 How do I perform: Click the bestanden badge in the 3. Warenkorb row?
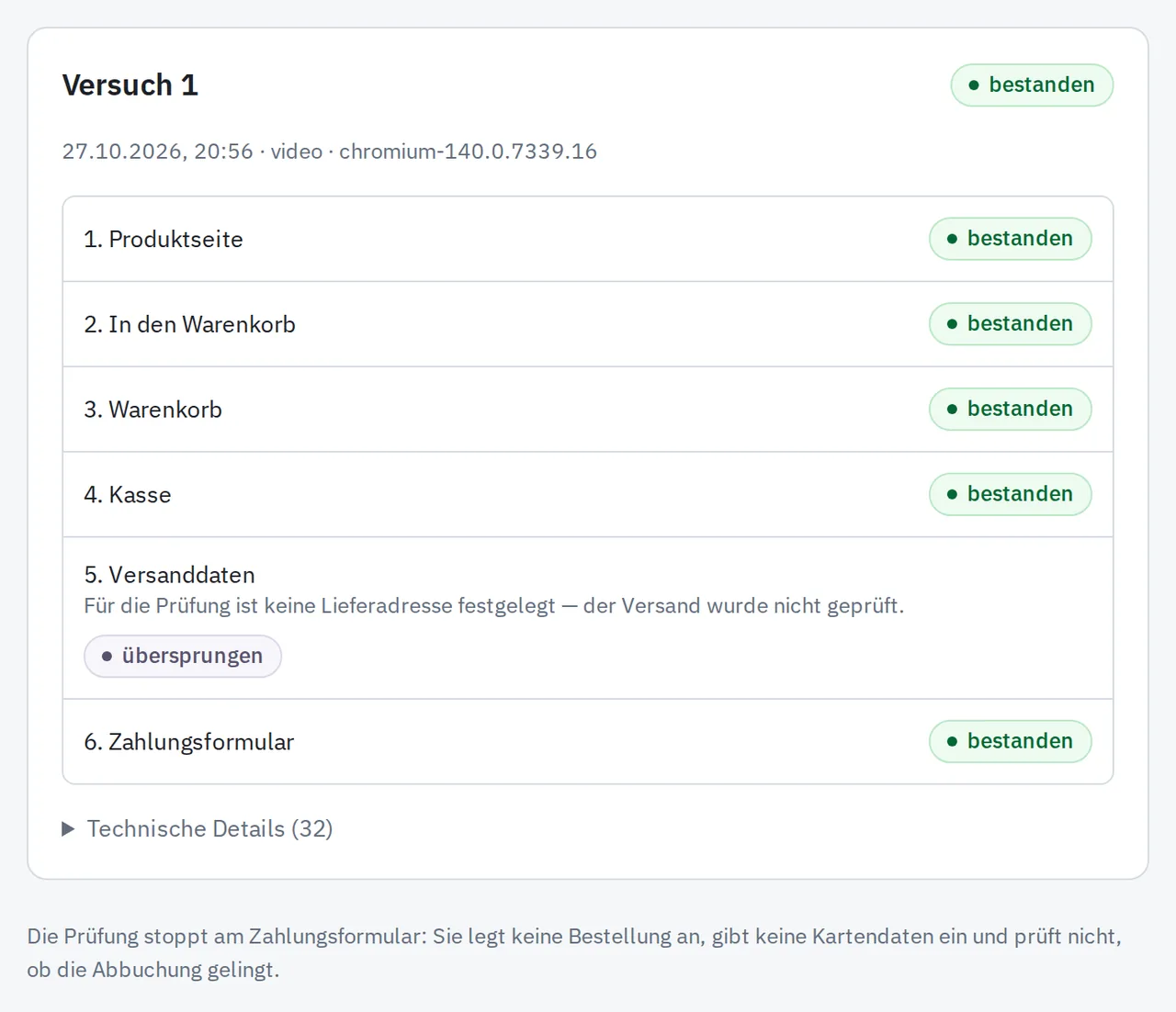[1010, 410]
